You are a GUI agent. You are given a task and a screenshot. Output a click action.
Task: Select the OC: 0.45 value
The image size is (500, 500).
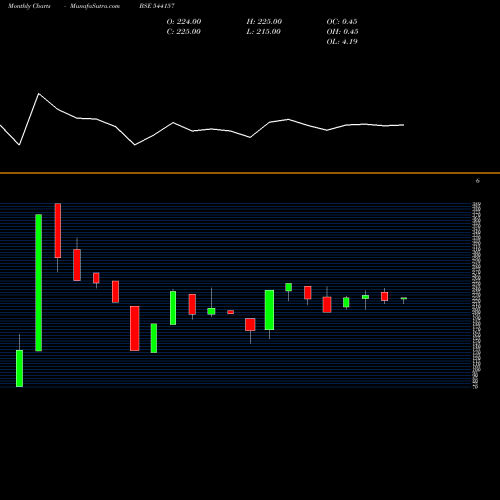coord(342,22)
